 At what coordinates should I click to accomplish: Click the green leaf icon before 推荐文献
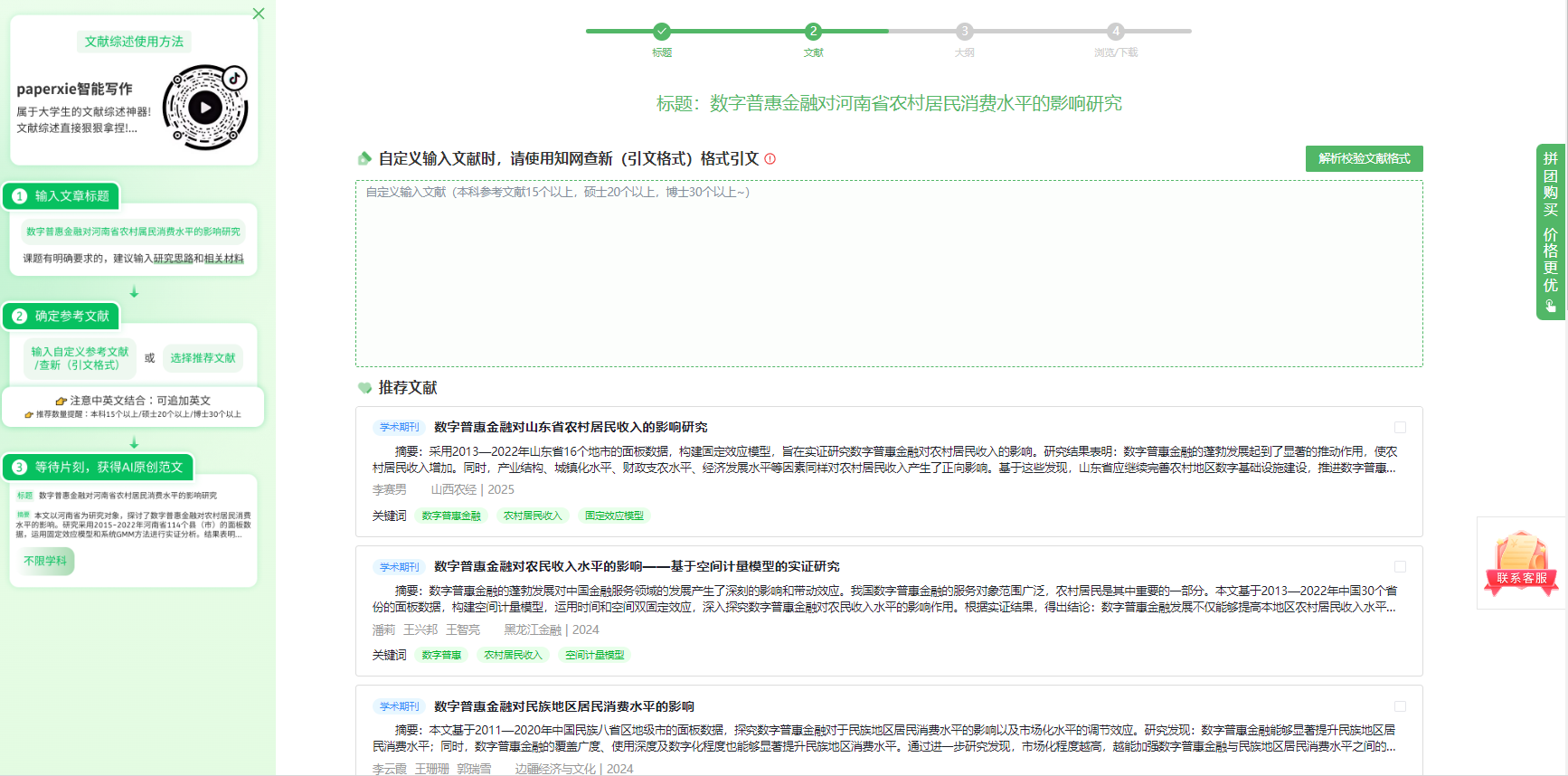(x=364, y=388)
